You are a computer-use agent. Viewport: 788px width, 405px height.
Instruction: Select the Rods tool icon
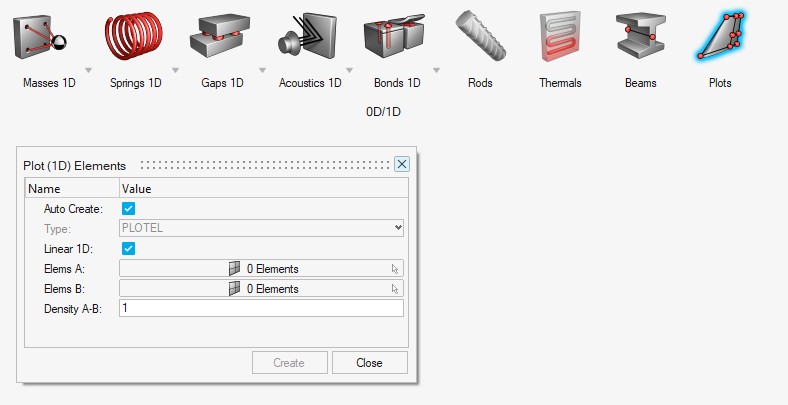480,36
